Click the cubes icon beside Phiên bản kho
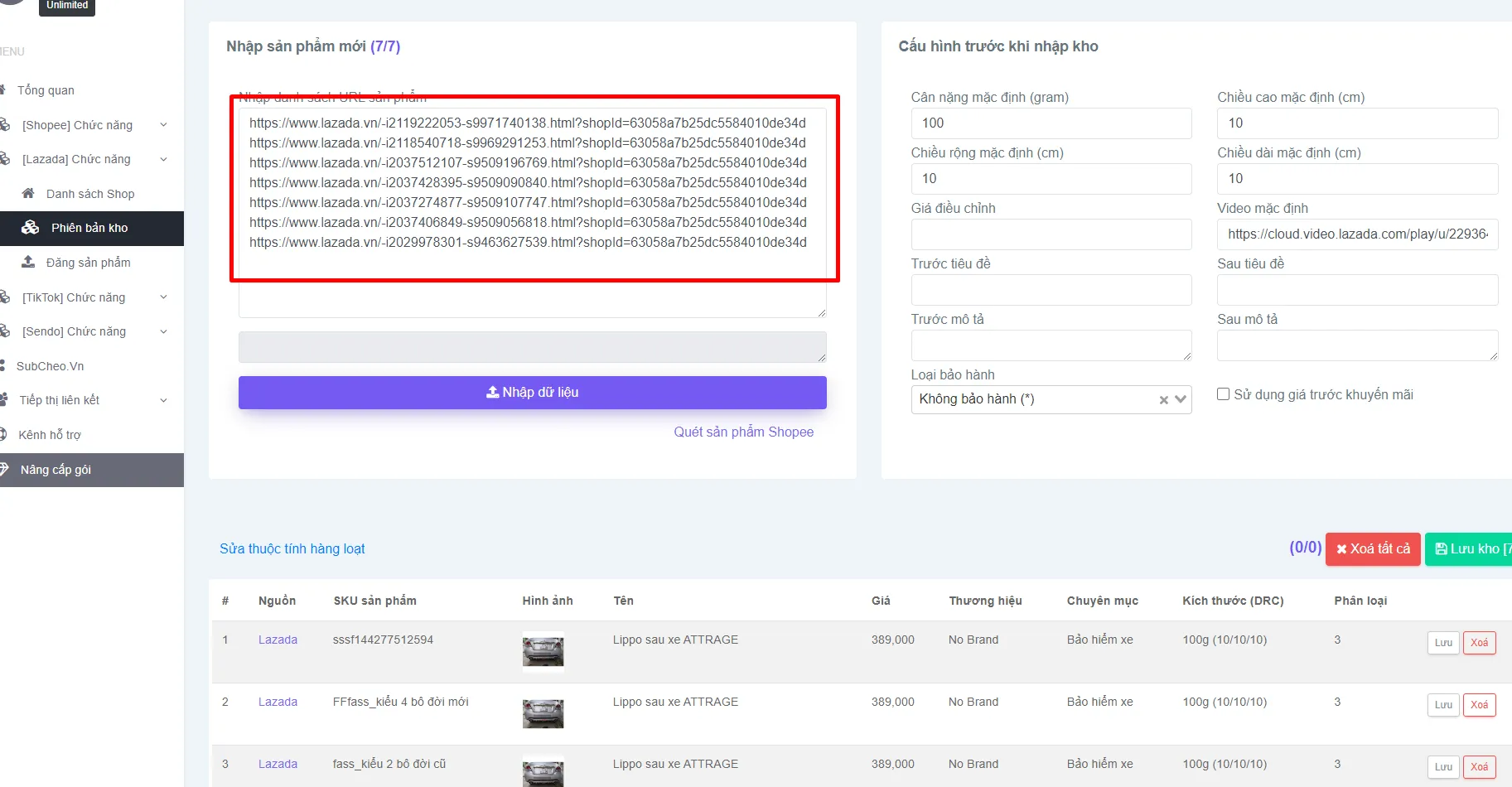1512x787 pixels. 30,227
